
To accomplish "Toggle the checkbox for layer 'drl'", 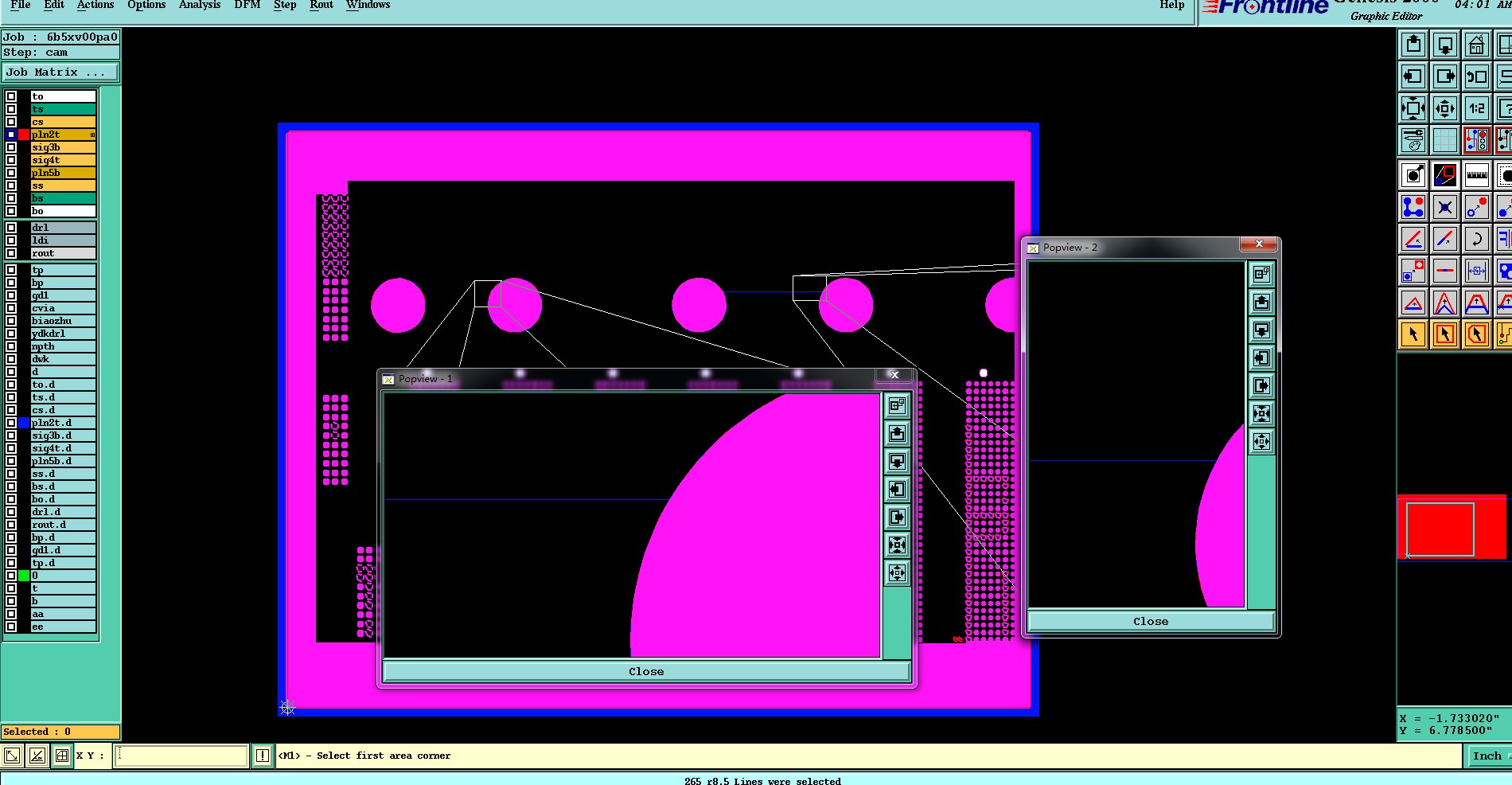I will tap(11, 228).
